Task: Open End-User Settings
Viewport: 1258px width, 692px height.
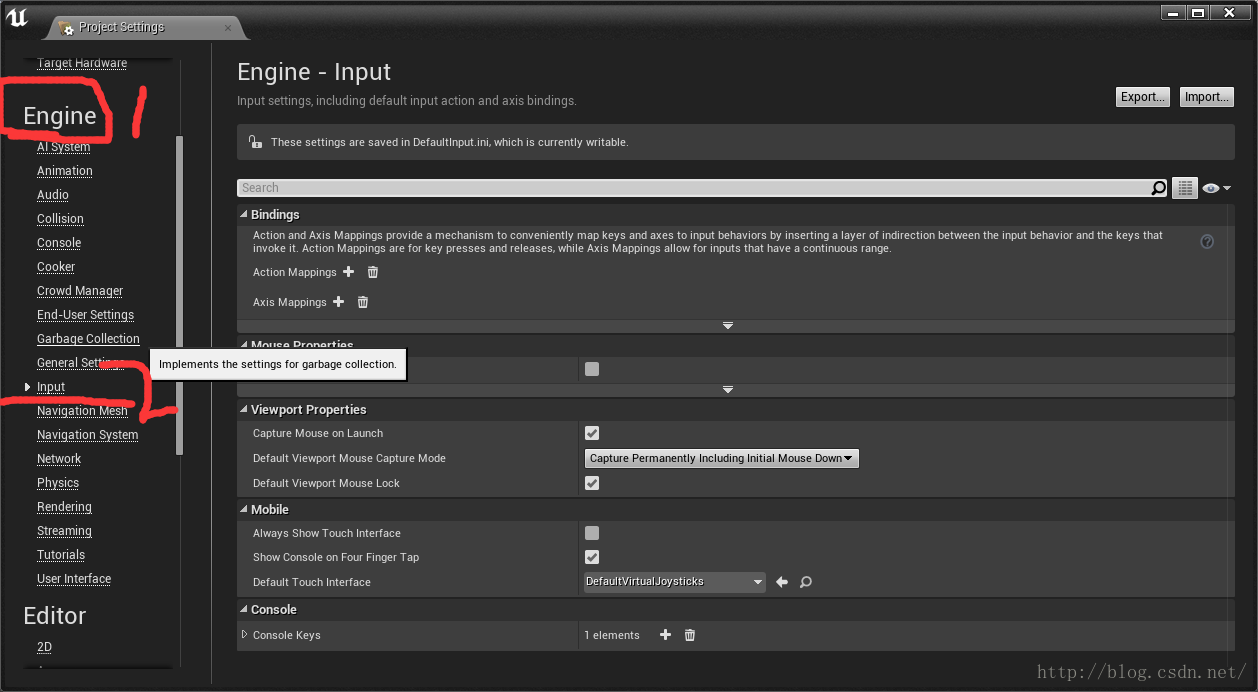Action: (x=85, y=315)
